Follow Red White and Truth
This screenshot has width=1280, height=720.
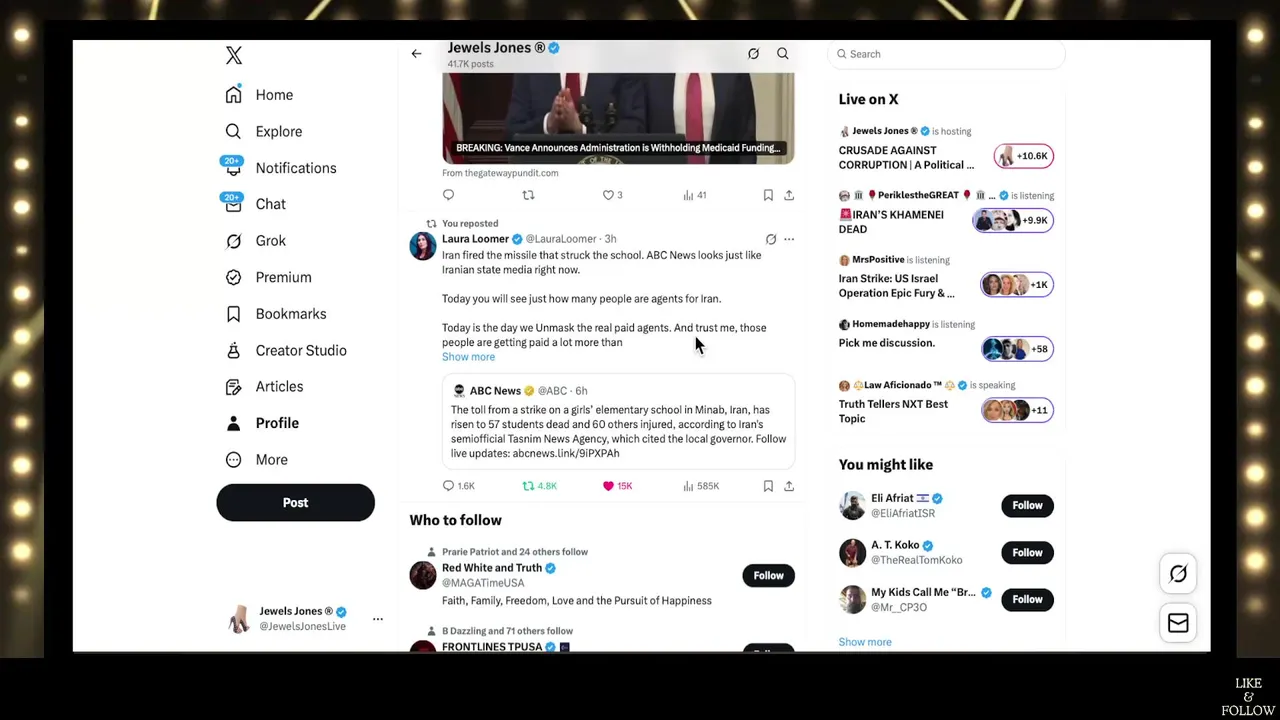768,576
